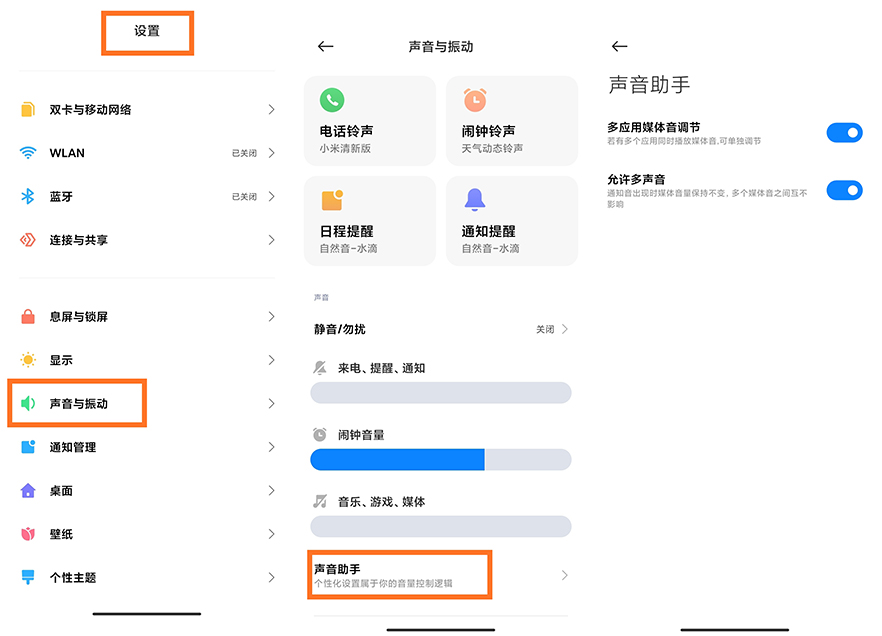This screenshot has height=636, width=882.
Task: Tap the Bluetooth 蓝牙 icon
Action: tap(28, 197)
